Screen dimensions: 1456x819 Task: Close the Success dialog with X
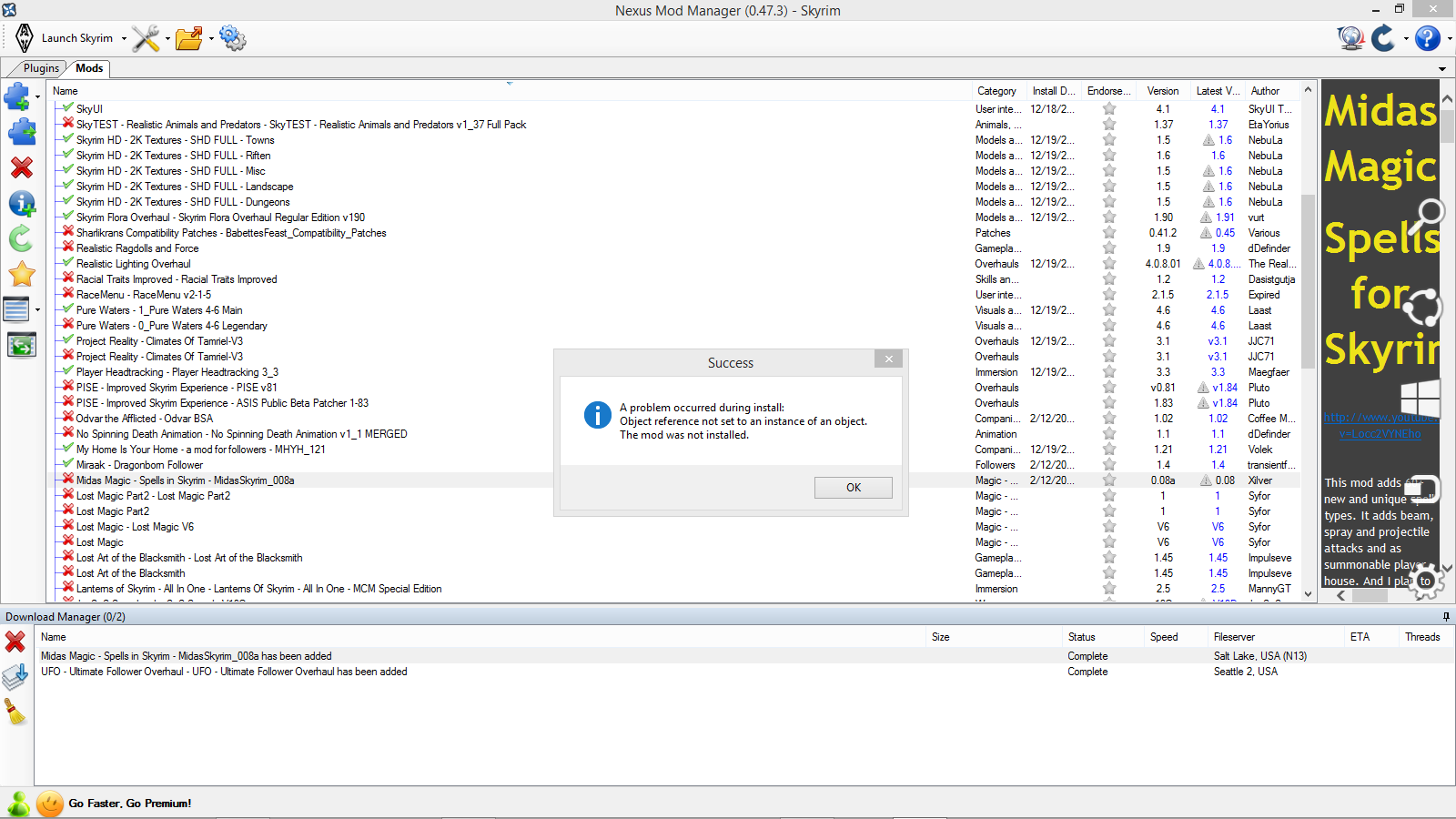coord(889,359)
